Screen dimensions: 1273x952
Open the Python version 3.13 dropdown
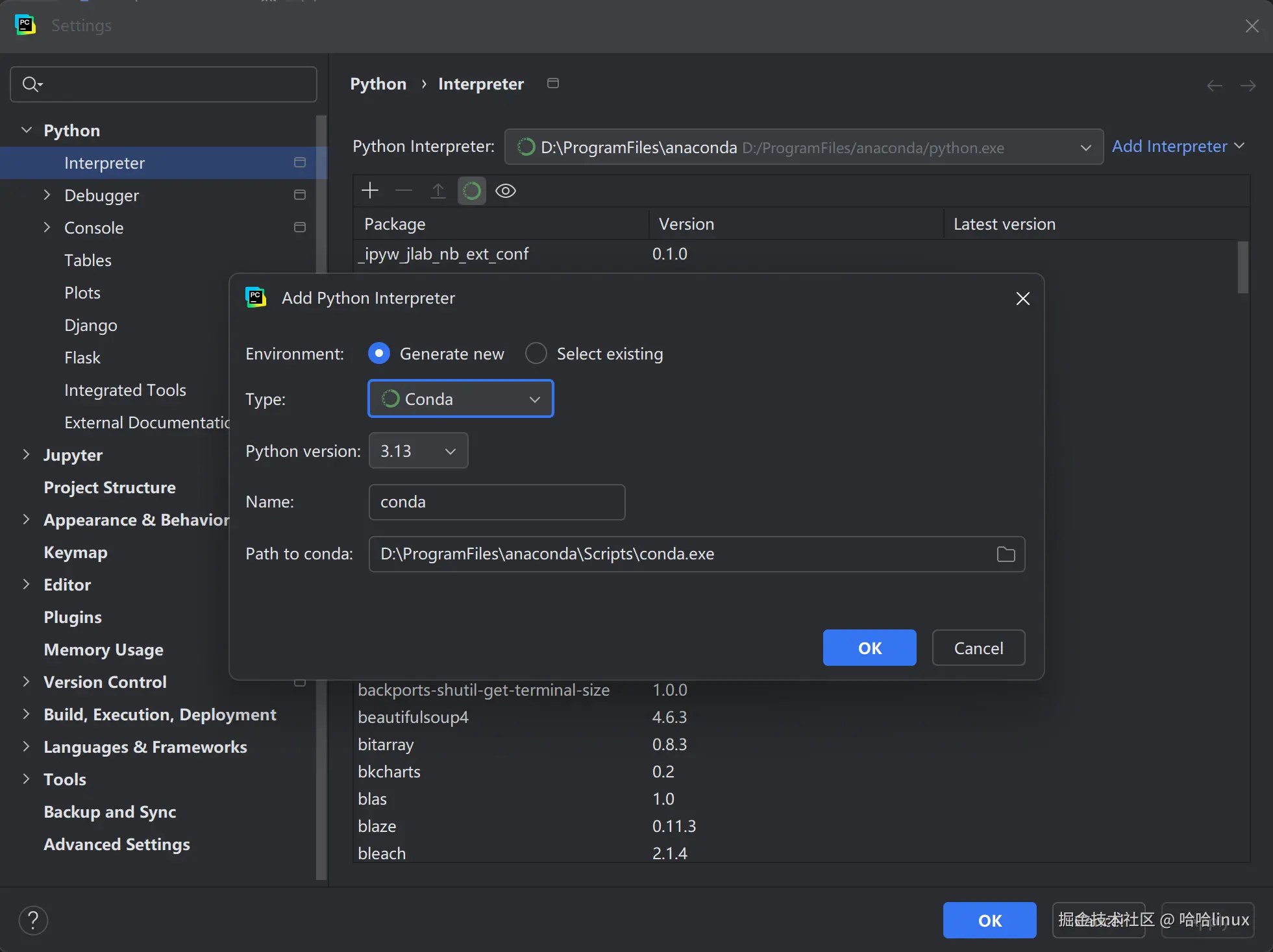pyautogui.click(x=419, y=451)
